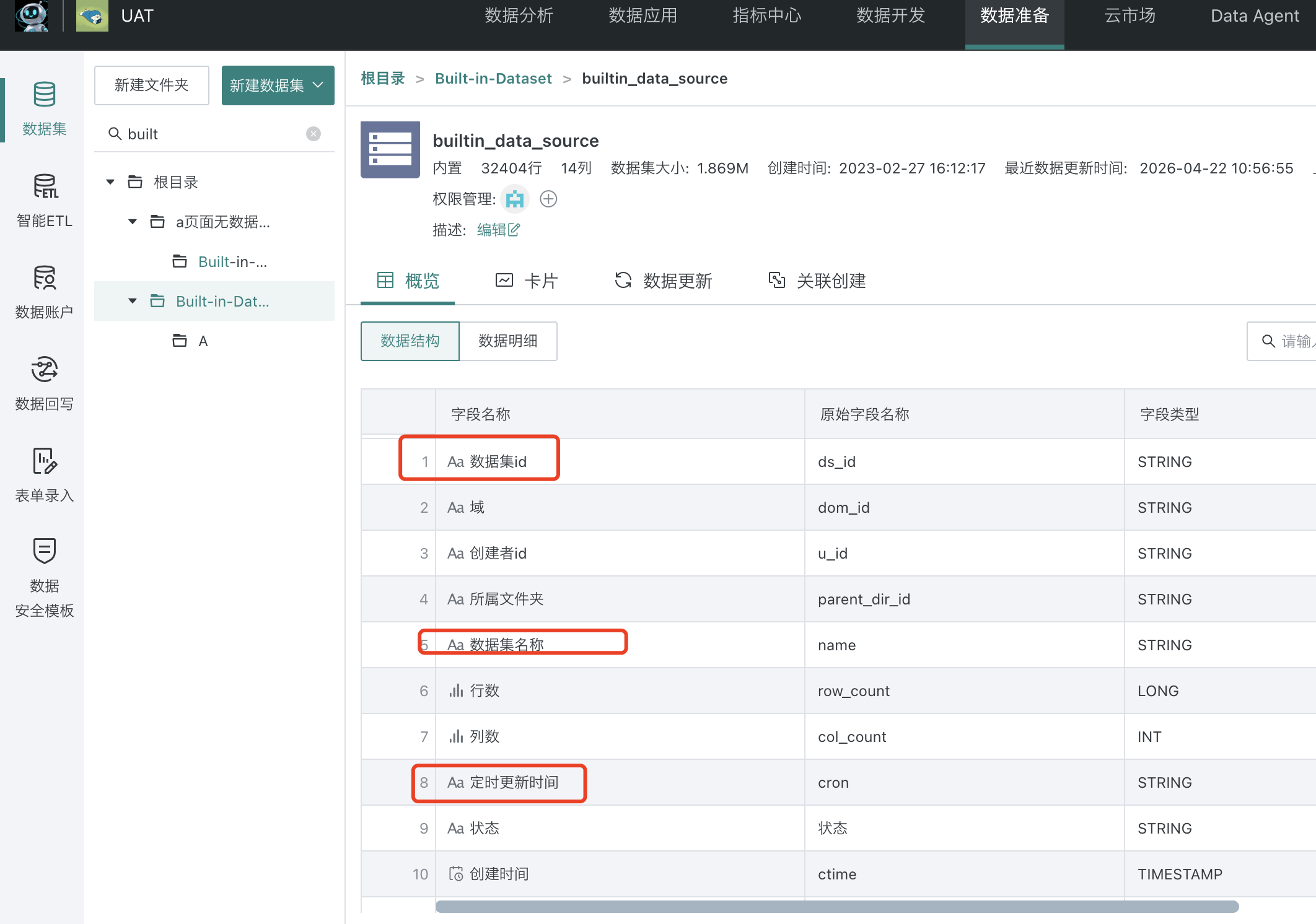Open the 新建数据集 dropdown arrow
This screenshot has height=924, width=1316.
pyautogui.click(x=318, y=85)
